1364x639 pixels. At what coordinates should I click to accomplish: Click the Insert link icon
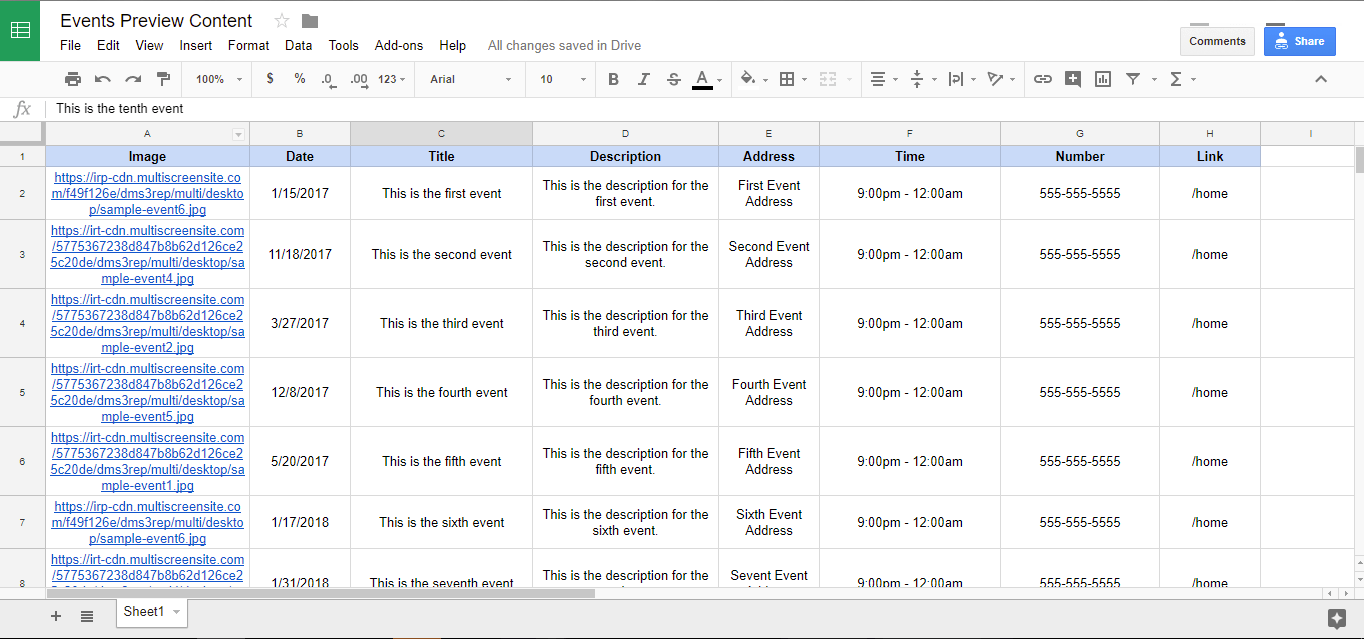pyautogui.click(x=1043, y=79)
